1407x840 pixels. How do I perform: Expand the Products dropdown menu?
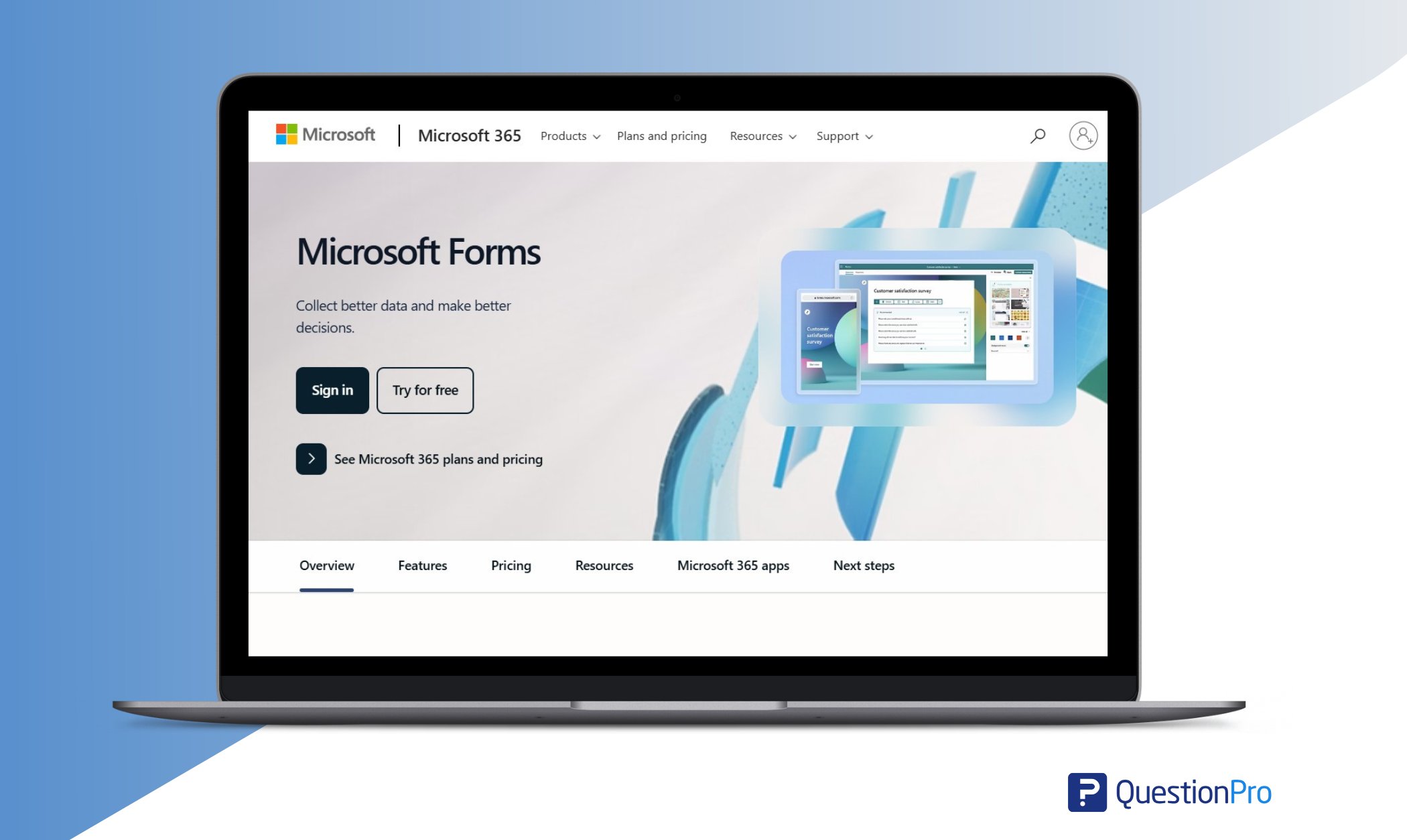(569, 136)
